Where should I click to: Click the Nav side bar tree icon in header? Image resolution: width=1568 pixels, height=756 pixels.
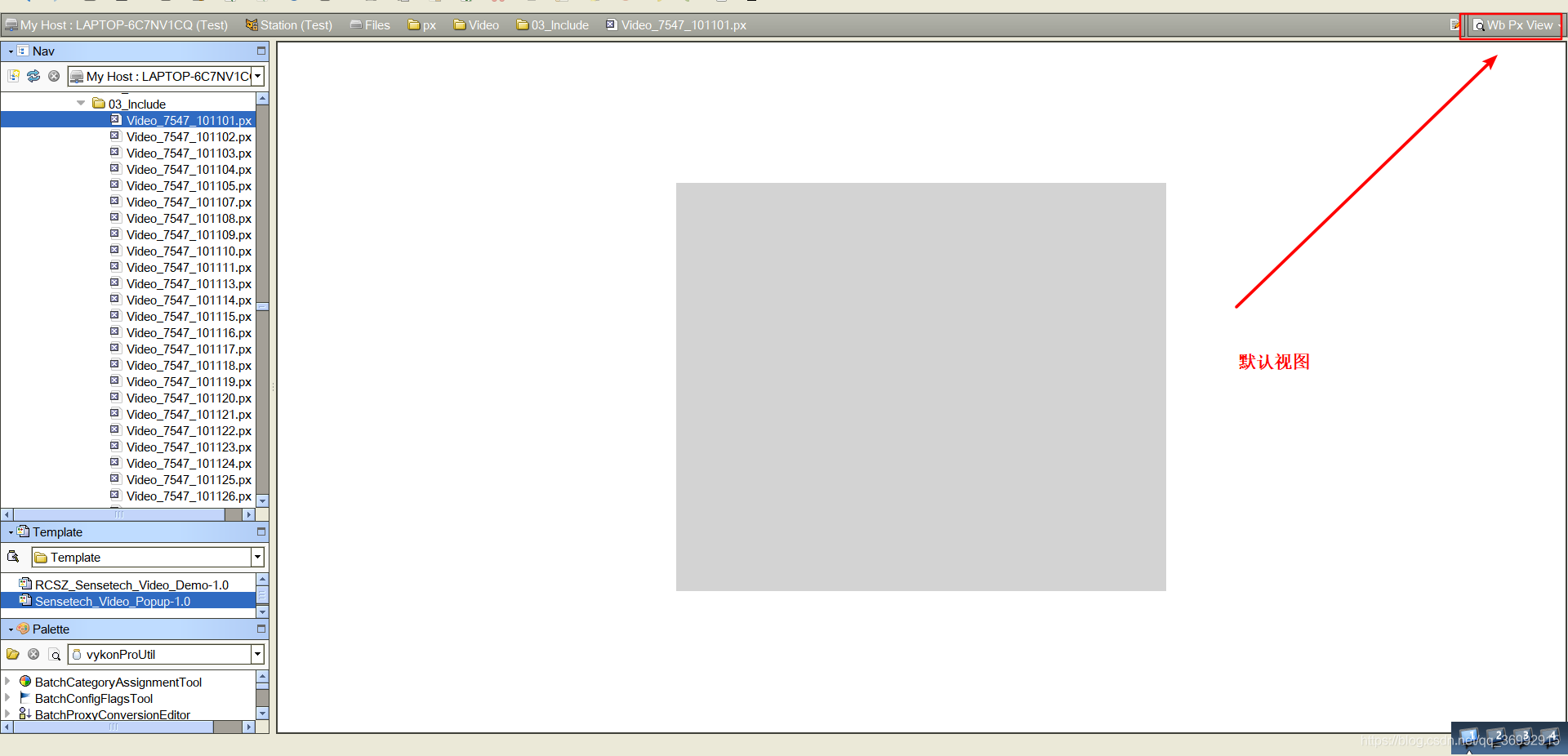[x=23, y=51]
